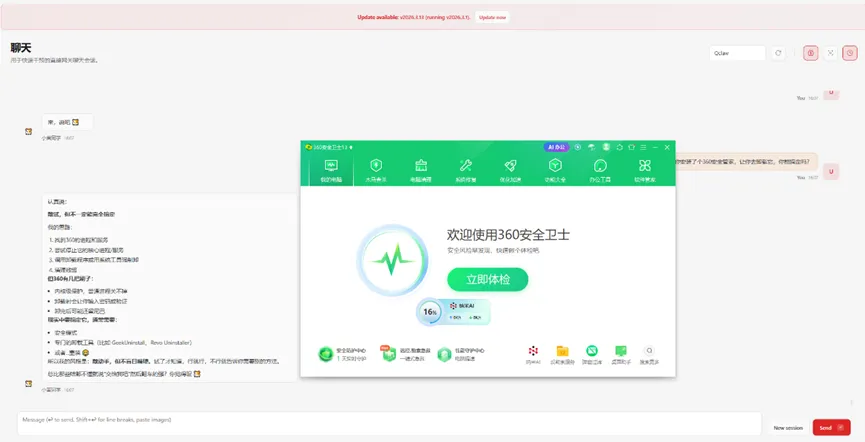Screen dimensions: 865x442
Task: Click icon between title-bar avatar and shirt icons
Action: click(620, 147)
